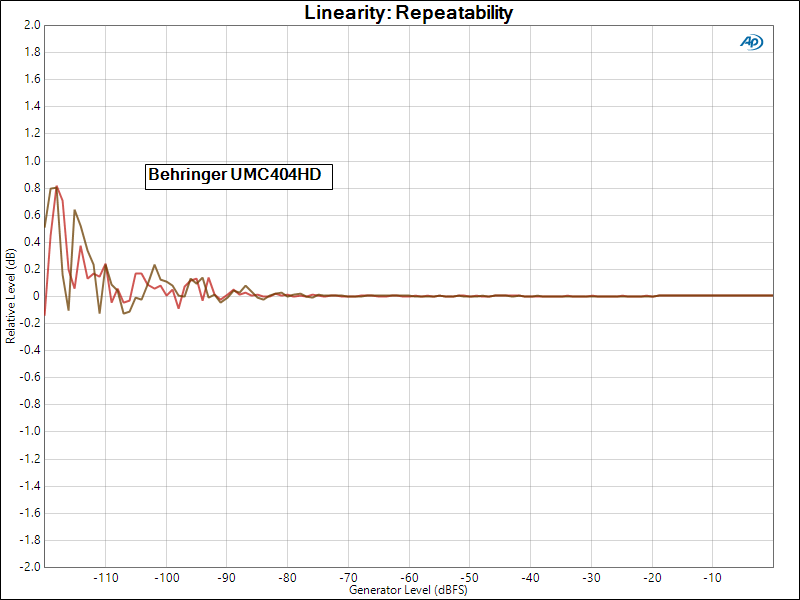Click the -1.4 y-axis tick label
This screenshot has height=600, width=800.
(30, 486)
